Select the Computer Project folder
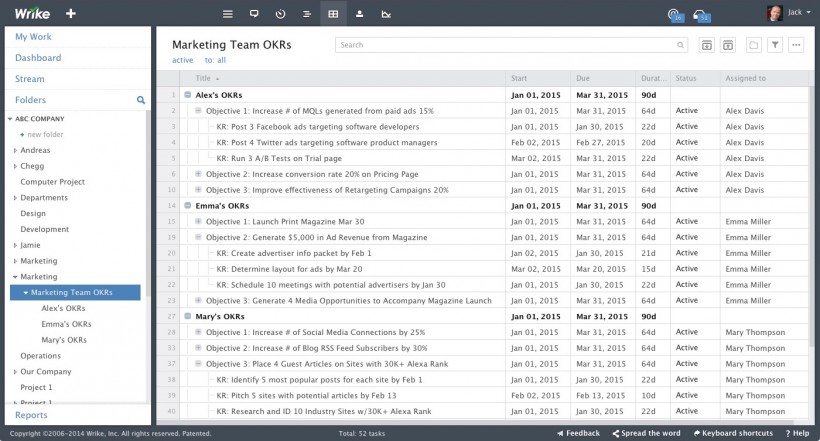 [52, 182]
